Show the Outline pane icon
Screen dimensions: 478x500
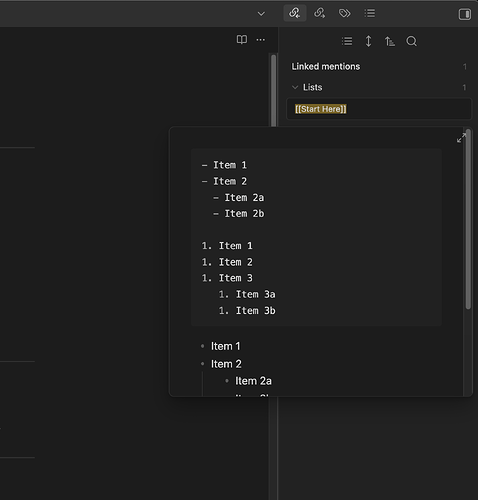pyautogui.click(x=370, y=13)
